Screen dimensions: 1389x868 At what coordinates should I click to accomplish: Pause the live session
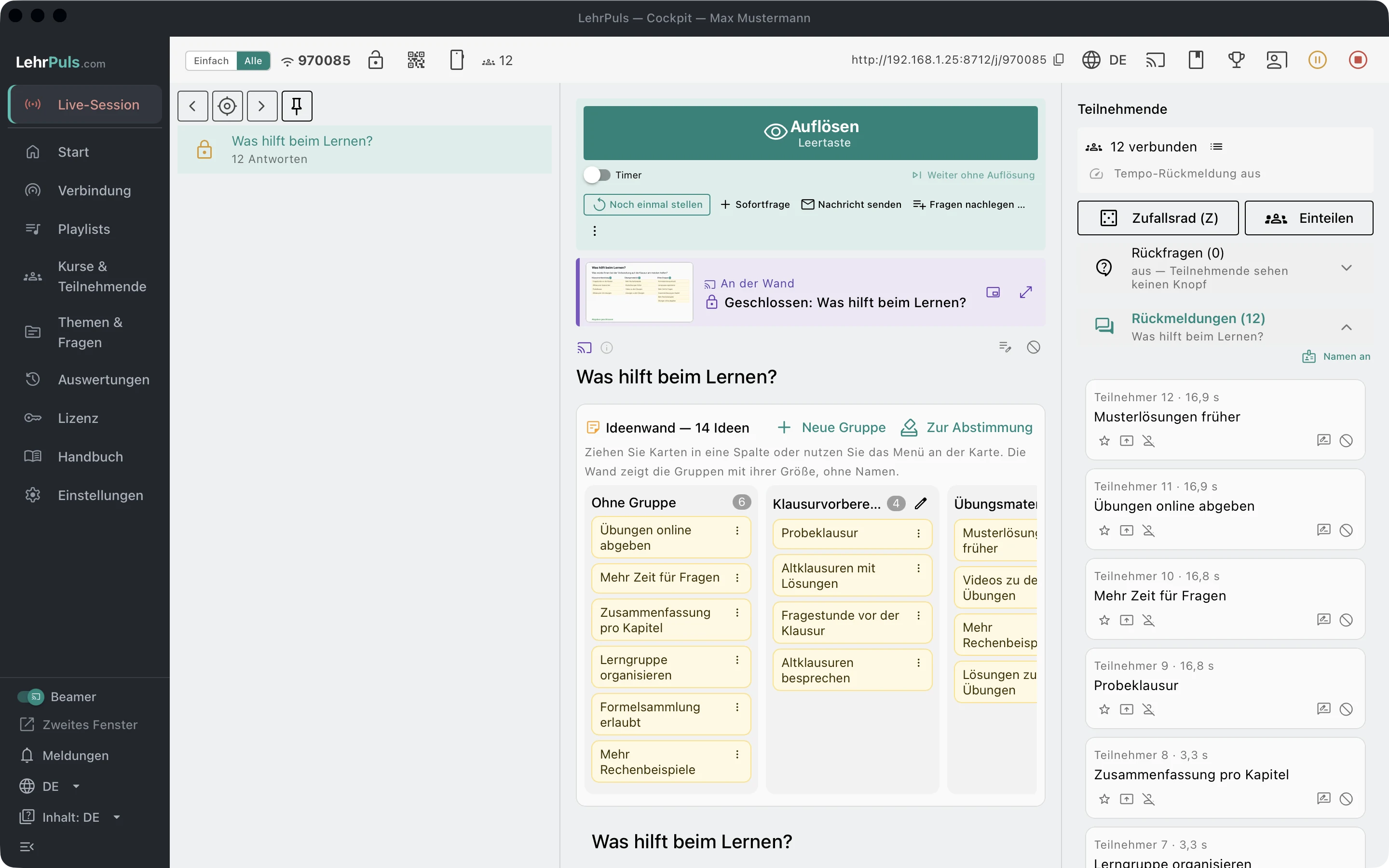[1317, 60]
